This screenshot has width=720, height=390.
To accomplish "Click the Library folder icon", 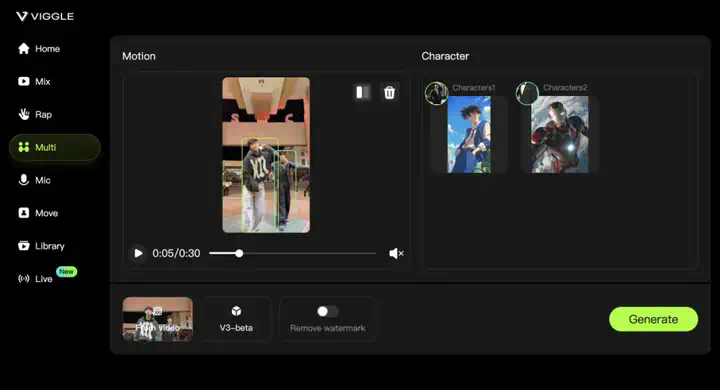I will [x=23, y=246].
